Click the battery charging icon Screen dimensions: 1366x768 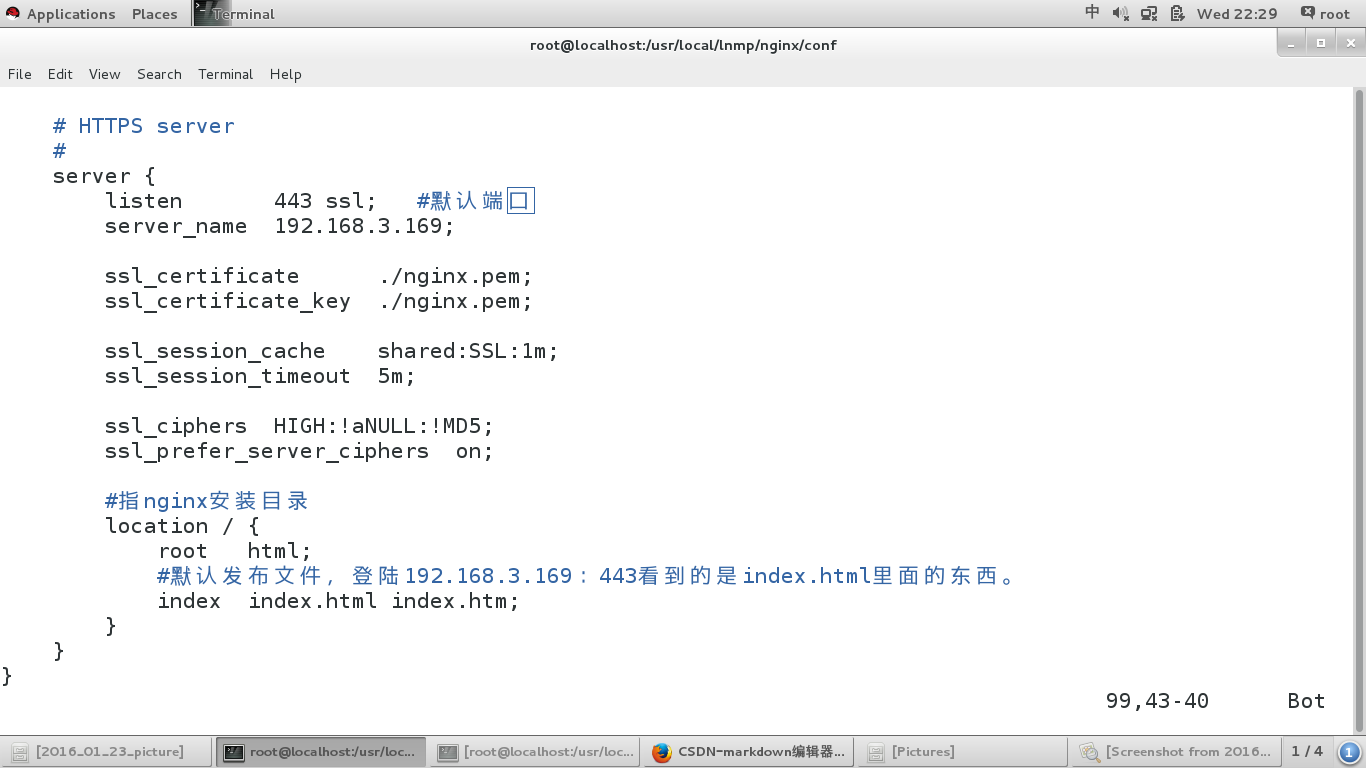click(x=1178, y=13)
